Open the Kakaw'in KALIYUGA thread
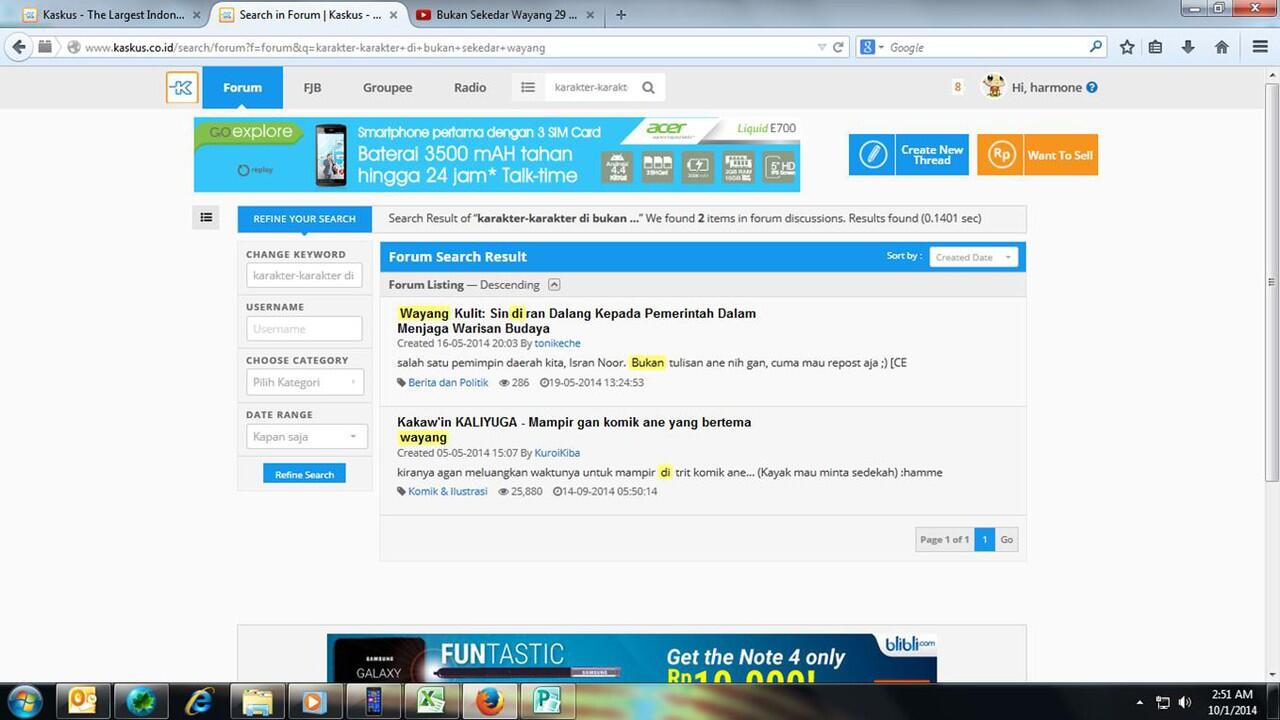Screen dimensions: 1280x720 [574, 430]
